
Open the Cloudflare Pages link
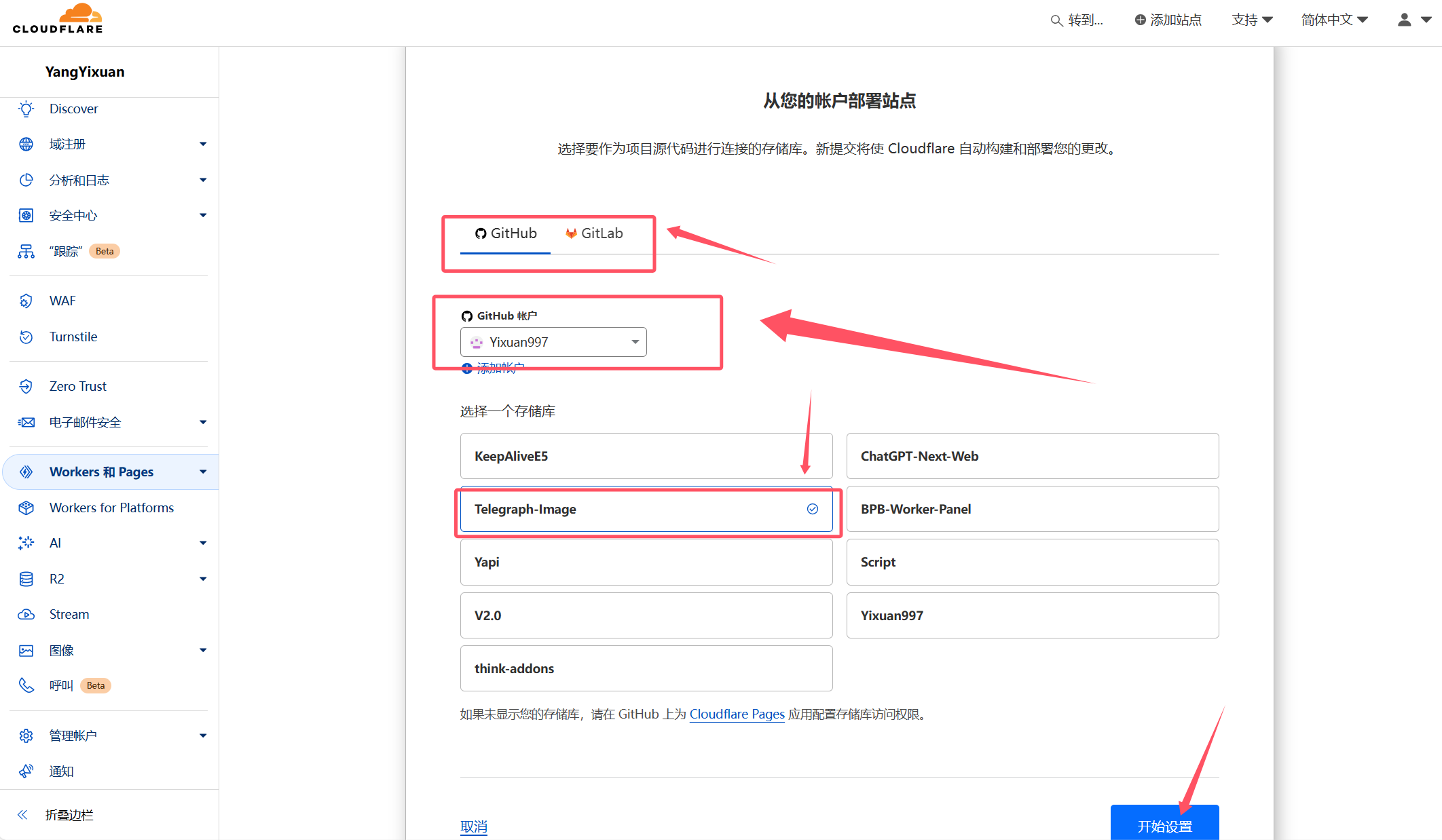coord(737,714)
